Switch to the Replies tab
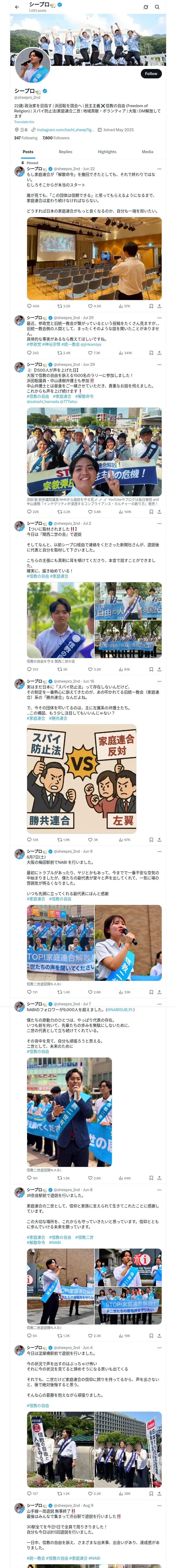176x1568 pixels. pyautogui.click(x=65, y=152)
